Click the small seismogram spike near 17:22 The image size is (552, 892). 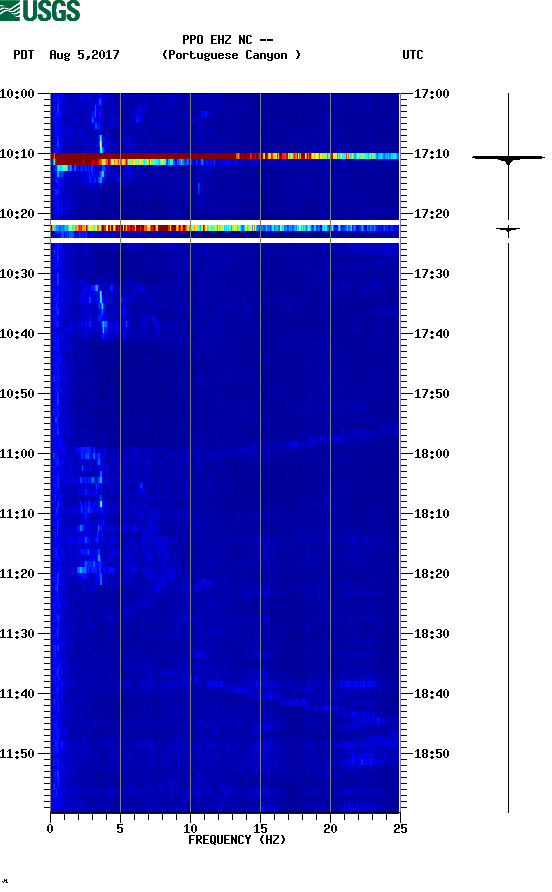508,229
